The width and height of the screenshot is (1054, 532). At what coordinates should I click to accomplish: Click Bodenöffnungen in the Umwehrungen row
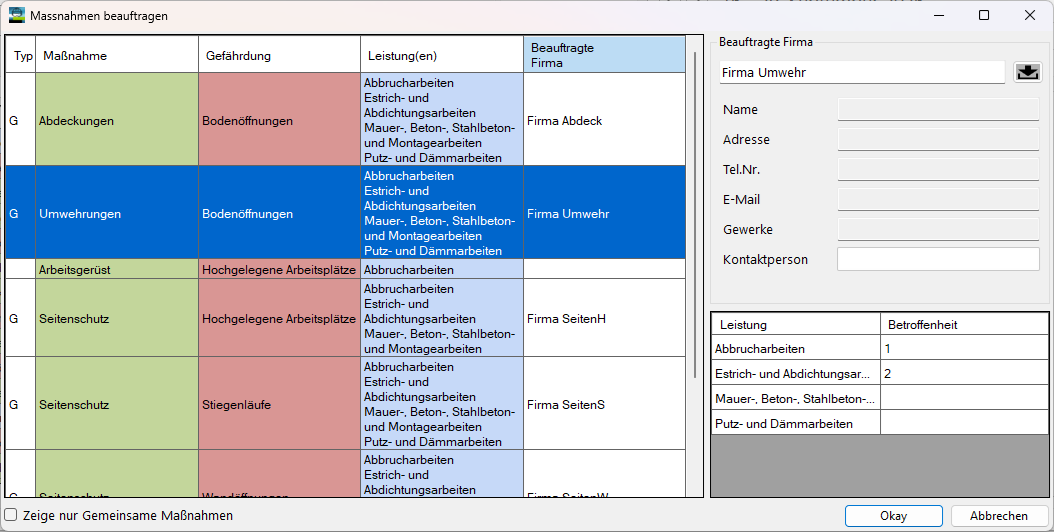click(280, 213)
